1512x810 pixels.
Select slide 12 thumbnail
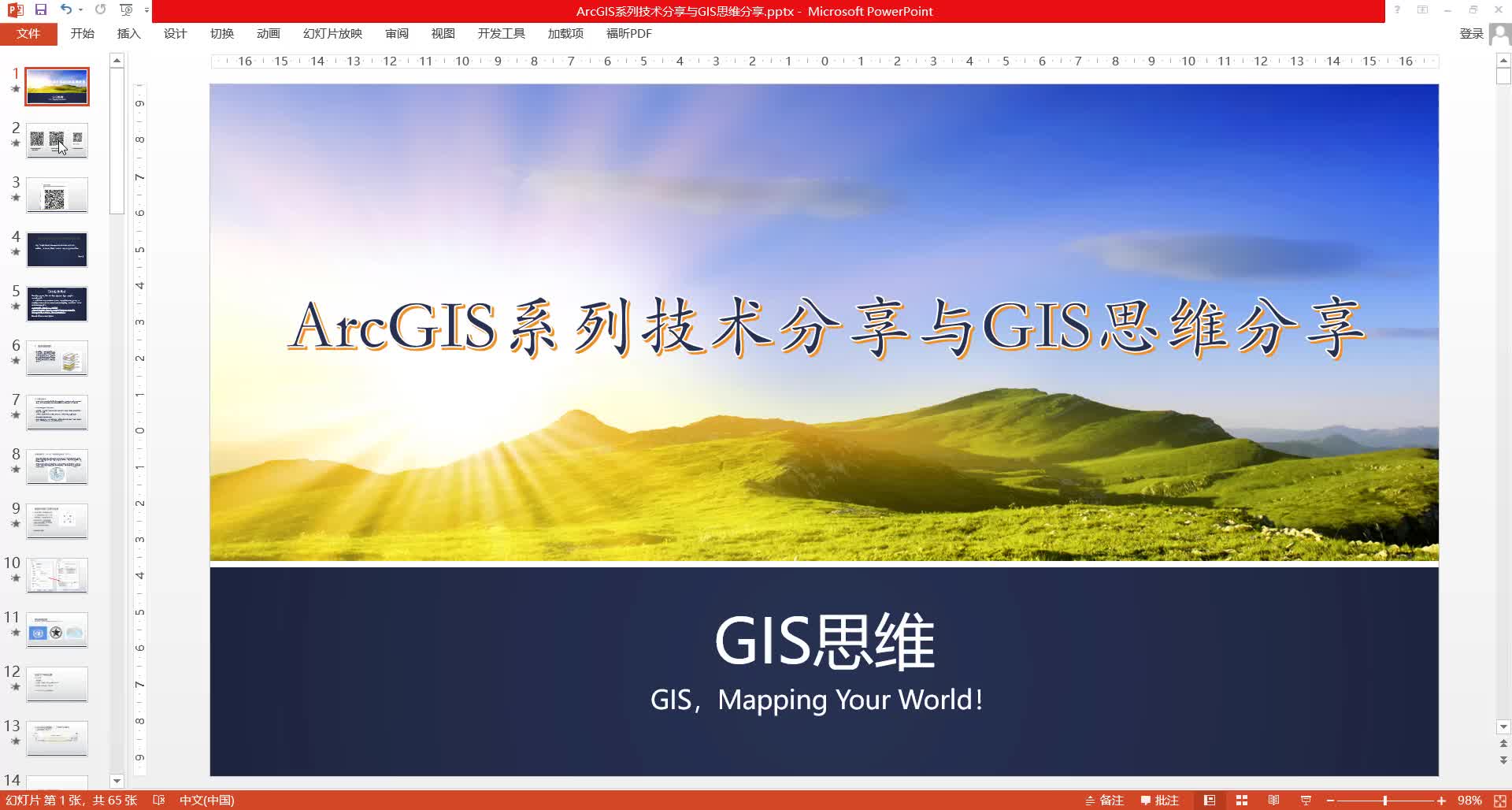(57, 685)
